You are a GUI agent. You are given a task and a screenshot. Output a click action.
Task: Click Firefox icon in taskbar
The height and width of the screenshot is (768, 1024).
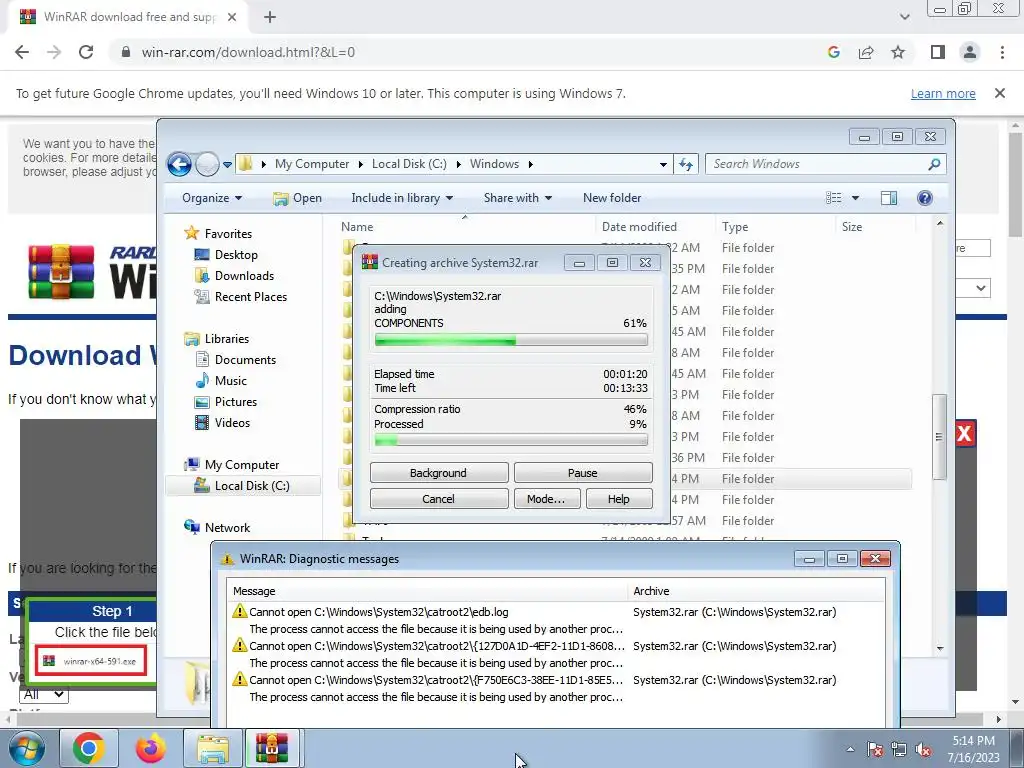(x=150, y=748)
